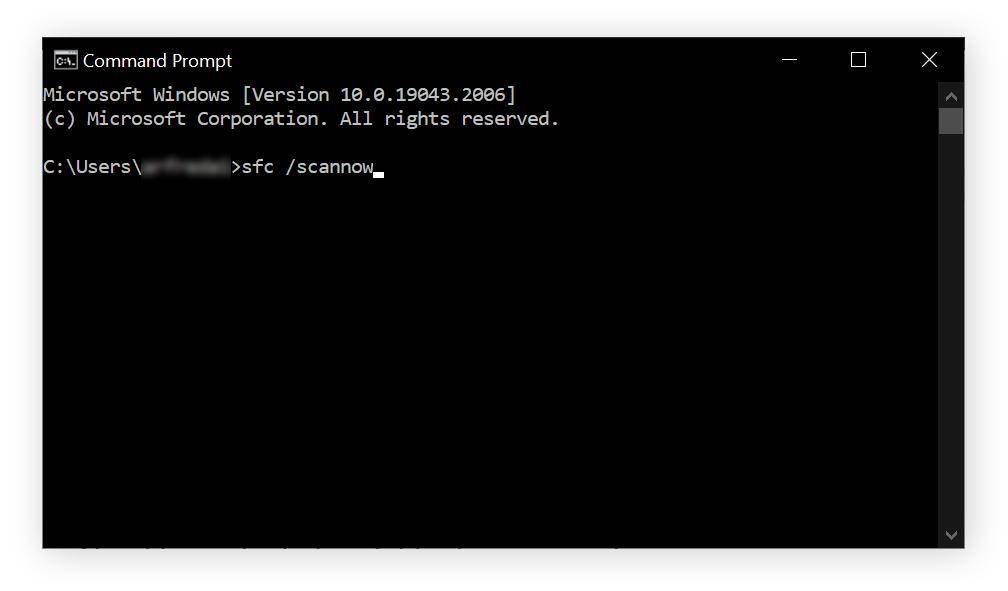1008x591 pixels.
Task: Maximize the Command Prompt window
Action: (x=858, y=60)
